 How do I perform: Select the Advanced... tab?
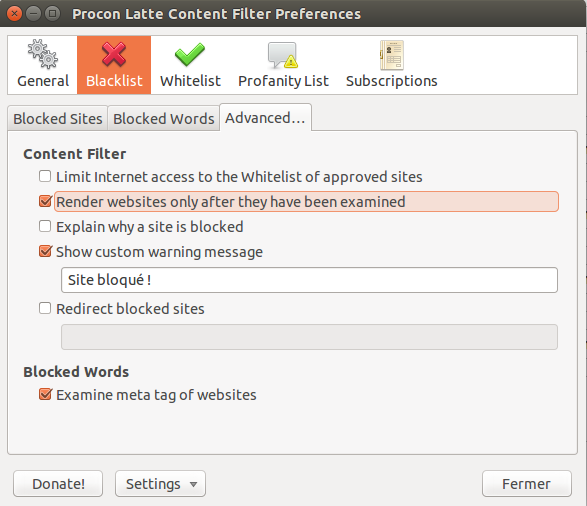(x=265, y=118)
